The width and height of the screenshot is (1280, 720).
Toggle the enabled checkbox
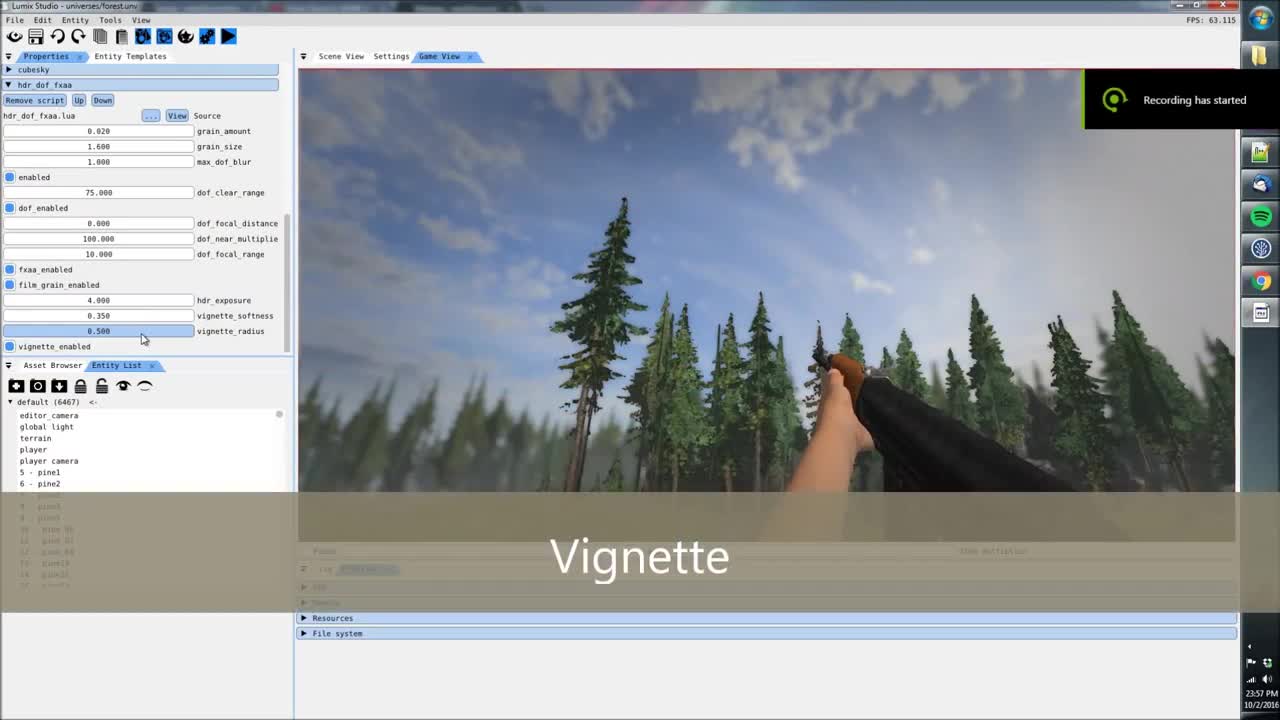click(10, 177)
